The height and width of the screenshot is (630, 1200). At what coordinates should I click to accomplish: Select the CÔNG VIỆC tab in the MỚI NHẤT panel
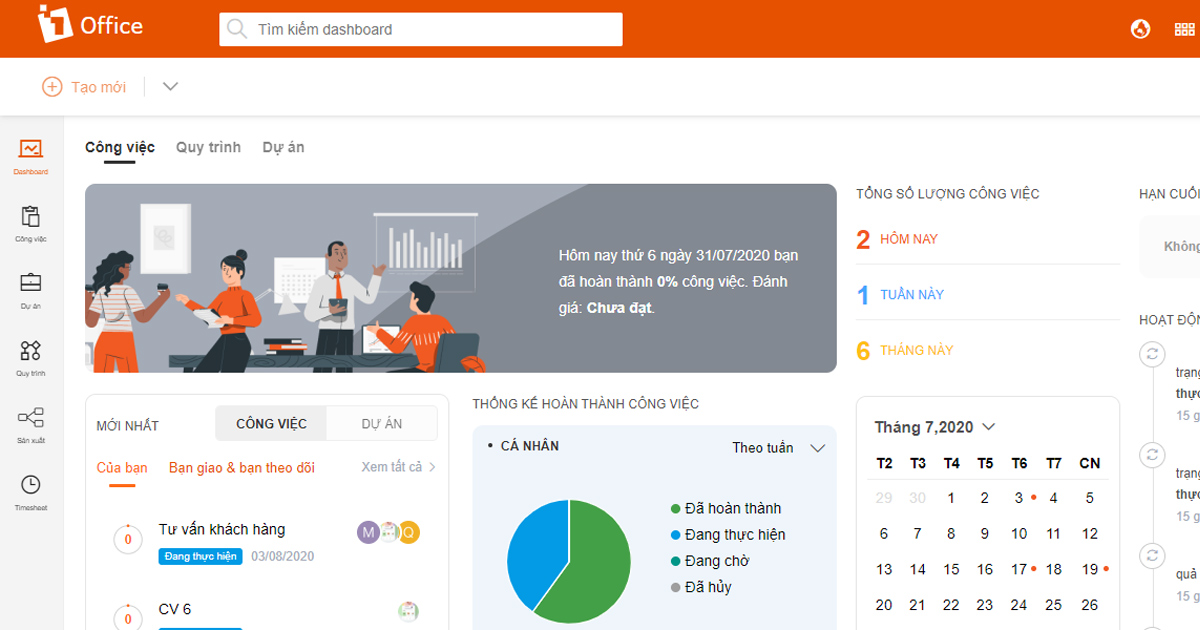[270, 423]
